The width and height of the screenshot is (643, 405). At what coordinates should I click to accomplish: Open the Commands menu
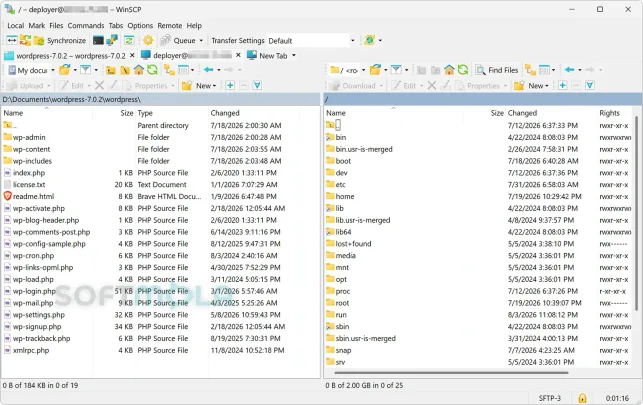tap(86, 25)
